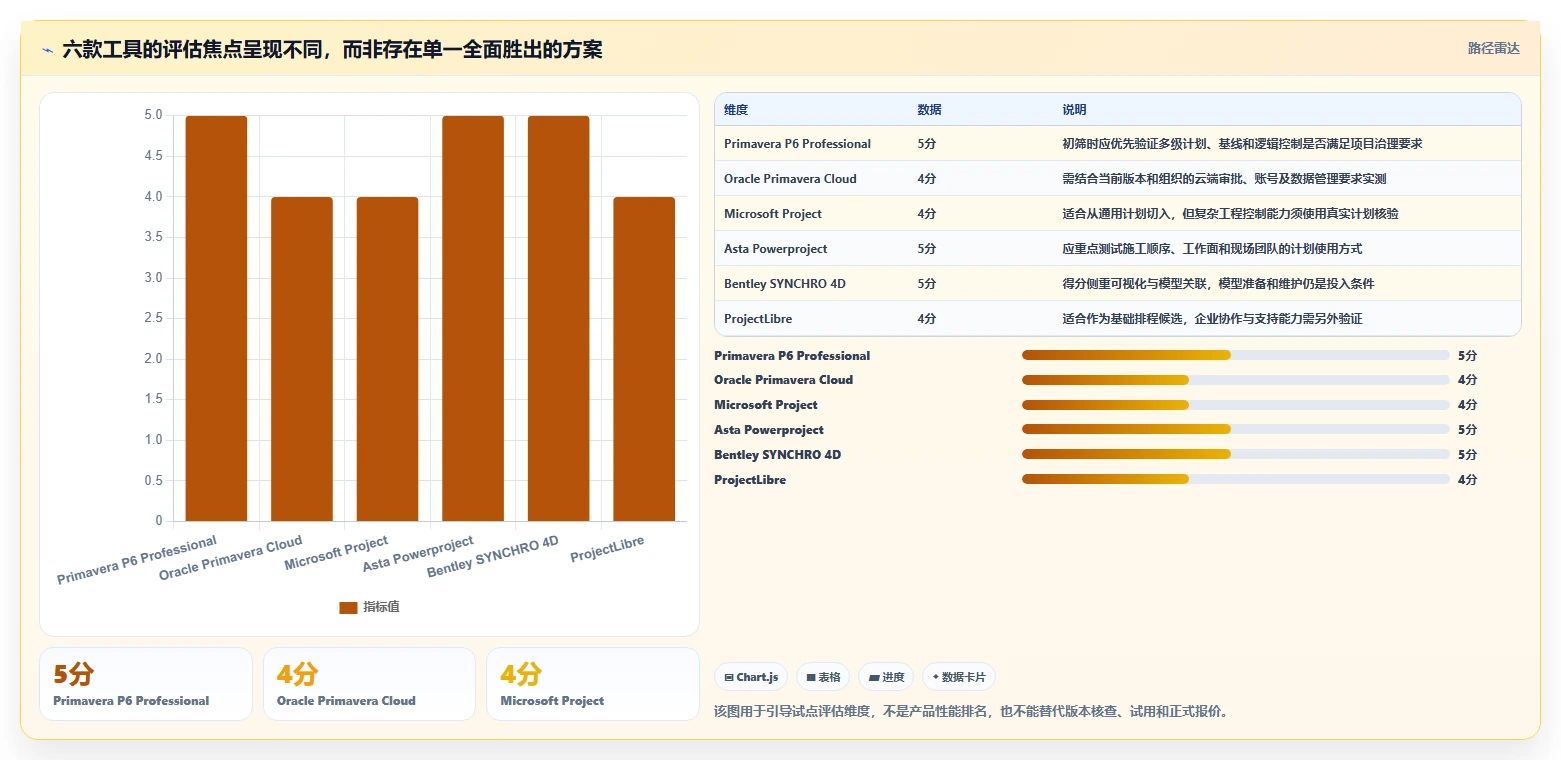Click the Asta Powerproject chart bar

click(x=473, y=318)
